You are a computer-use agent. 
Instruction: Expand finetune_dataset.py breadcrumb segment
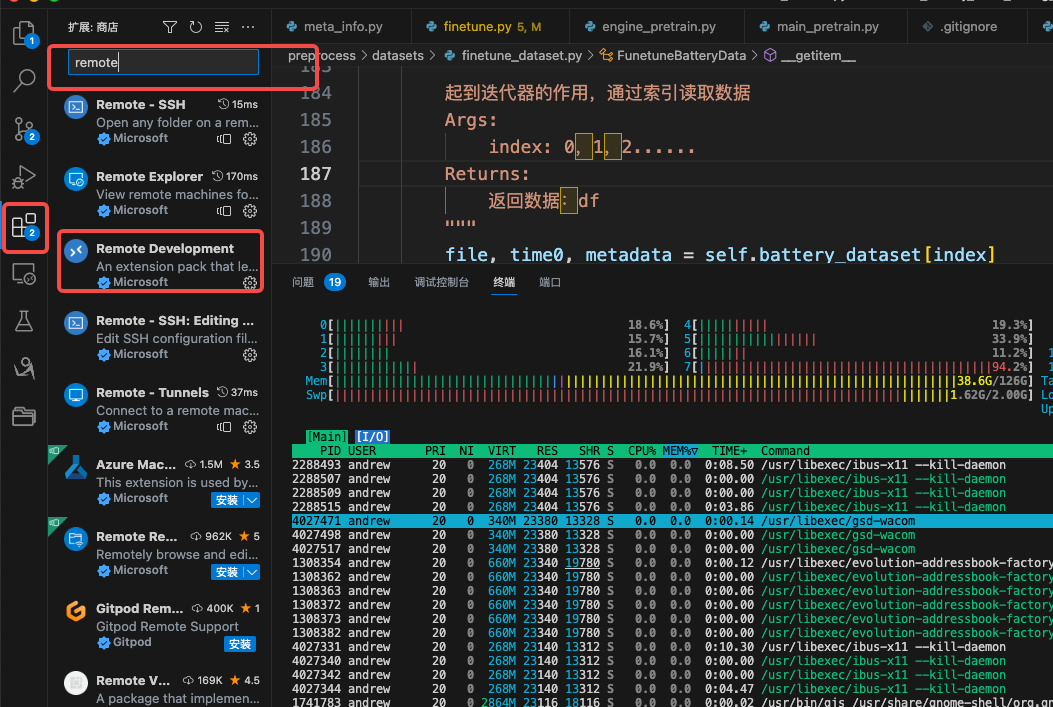pyautogui.click(x=521, y=56)
